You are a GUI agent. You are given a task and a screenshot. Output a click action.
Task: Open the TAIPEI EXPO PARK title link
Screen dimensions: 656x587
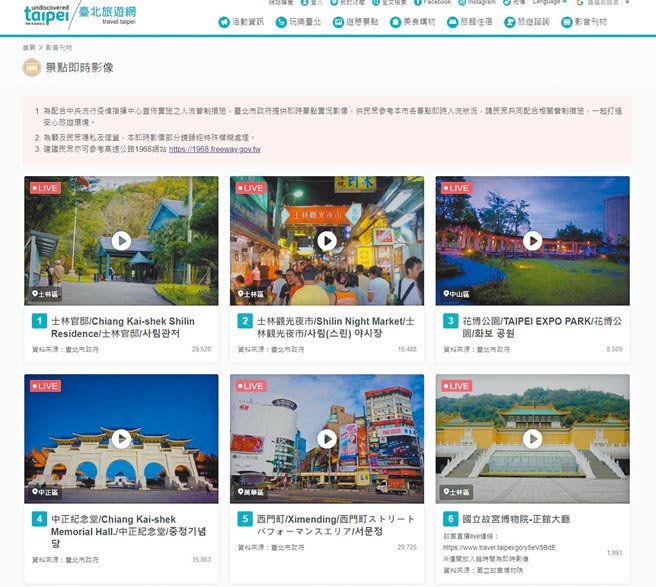(542, 328)
